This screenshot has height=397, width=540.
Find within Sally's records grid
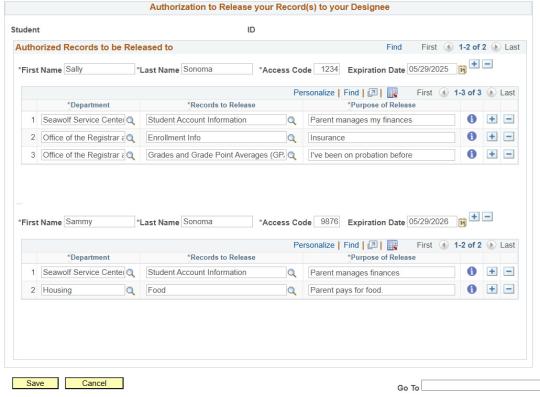click(x=351, y=93)
